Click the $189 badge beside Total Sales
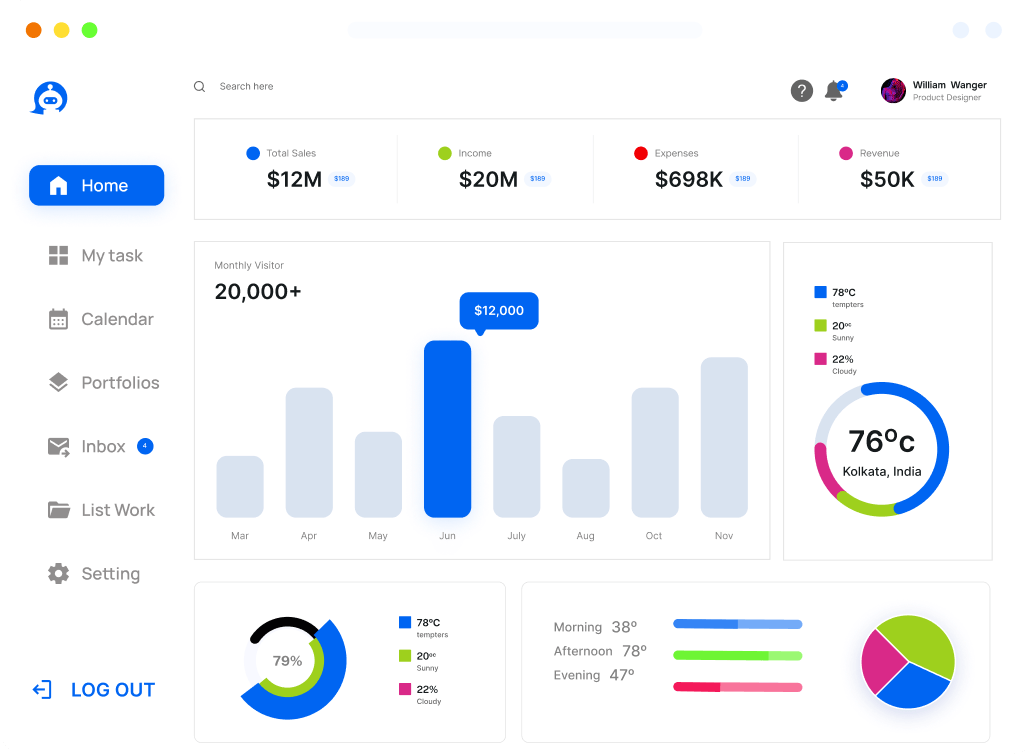This screenshot has height=754, width=1036. tap(342, 179)
